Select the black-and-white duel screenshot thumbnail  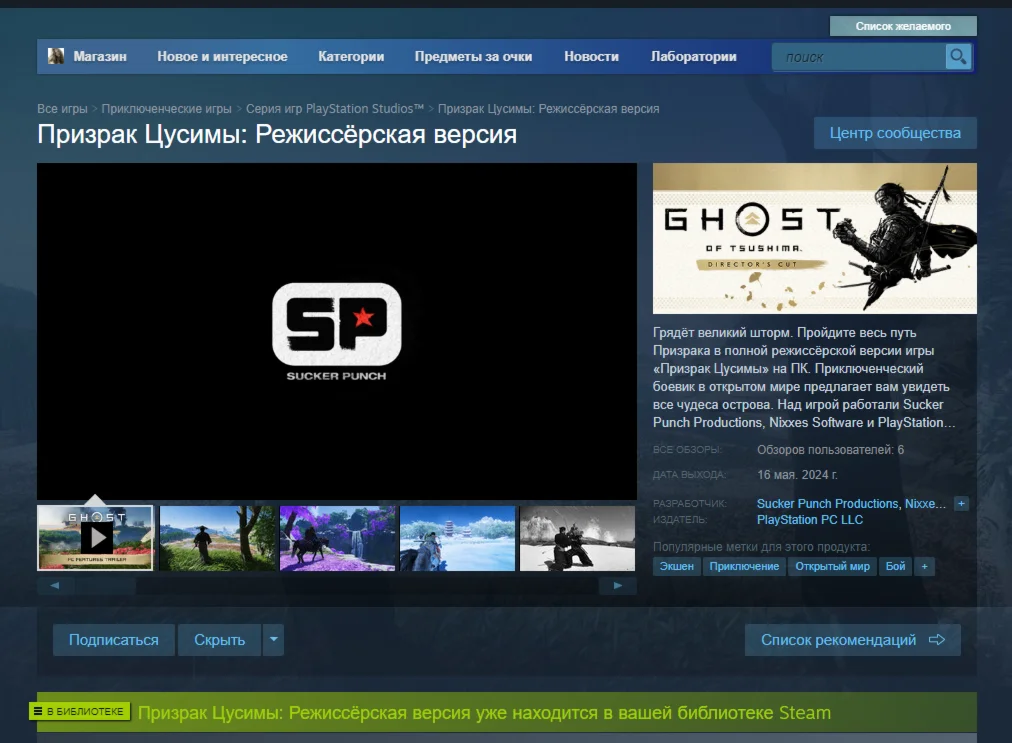point(577,538)
